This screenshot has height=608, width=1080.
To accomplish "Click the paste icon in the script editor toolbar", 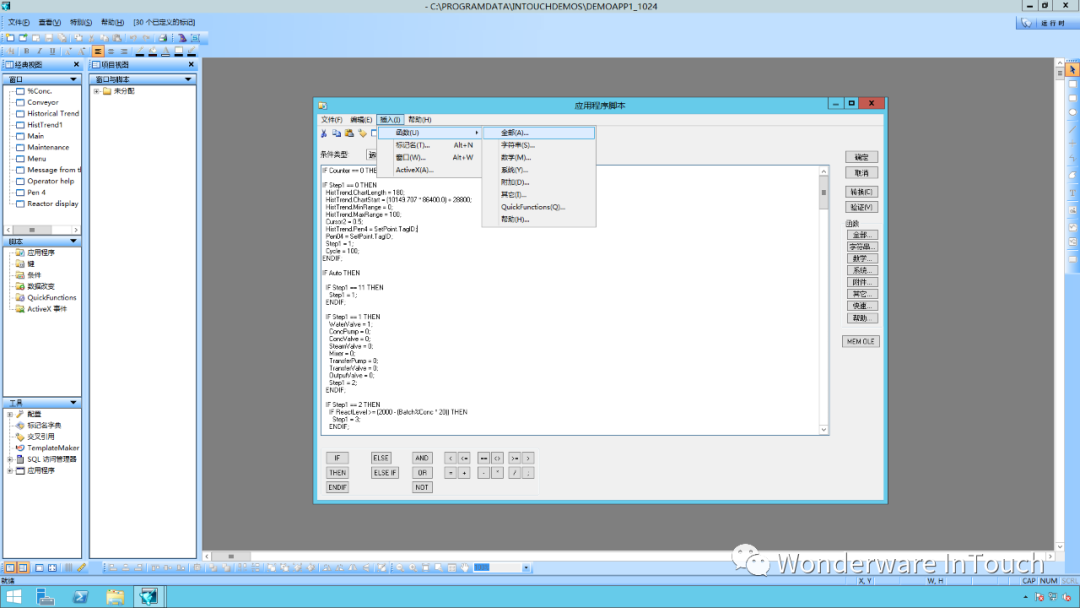I will tap(350, 134).
